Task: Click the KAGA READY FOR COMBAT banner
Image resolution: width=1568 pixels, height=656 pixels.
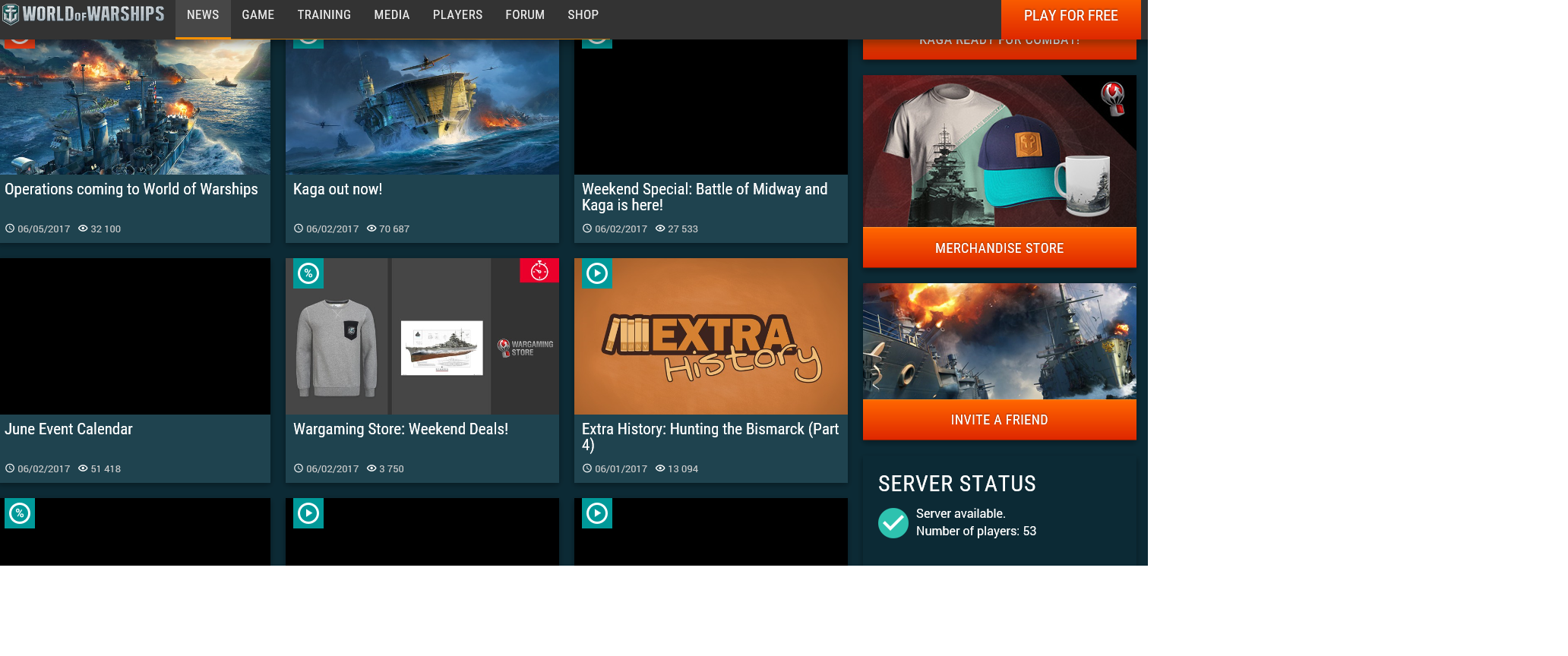Action: point(1000,49)
